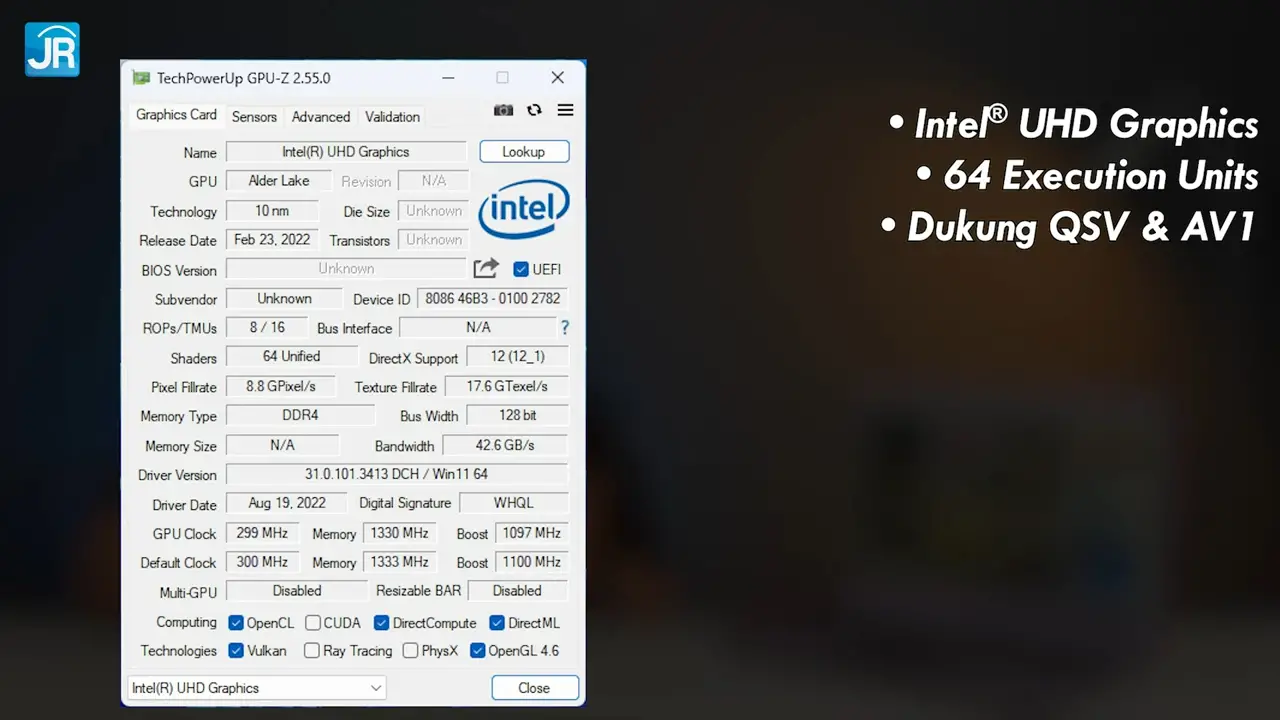Click the Driver Version text field
Screen dimensions: 1280x720
click(396, 474)
